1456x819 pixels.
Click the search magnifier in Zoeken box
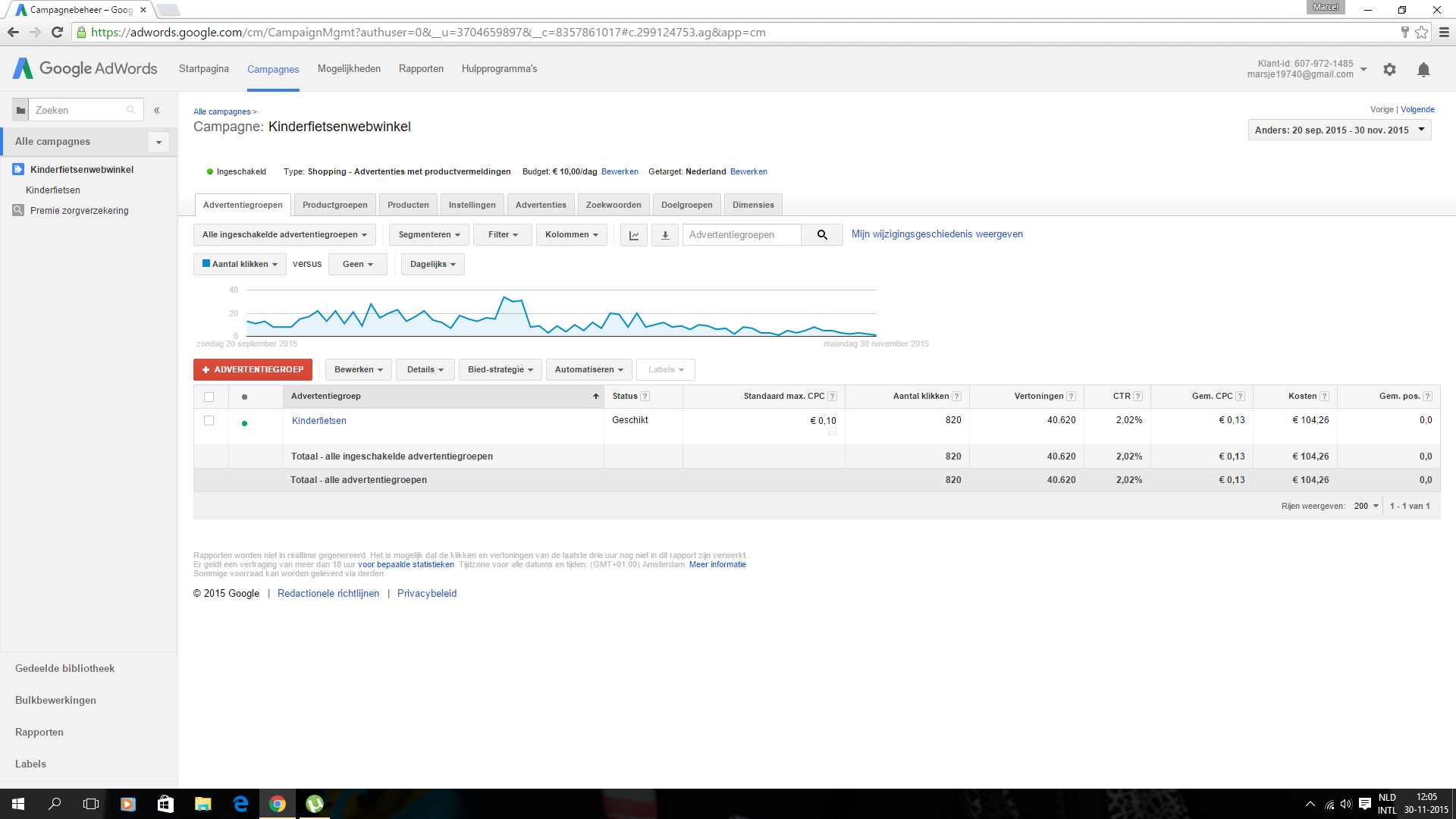click(130, 110)
